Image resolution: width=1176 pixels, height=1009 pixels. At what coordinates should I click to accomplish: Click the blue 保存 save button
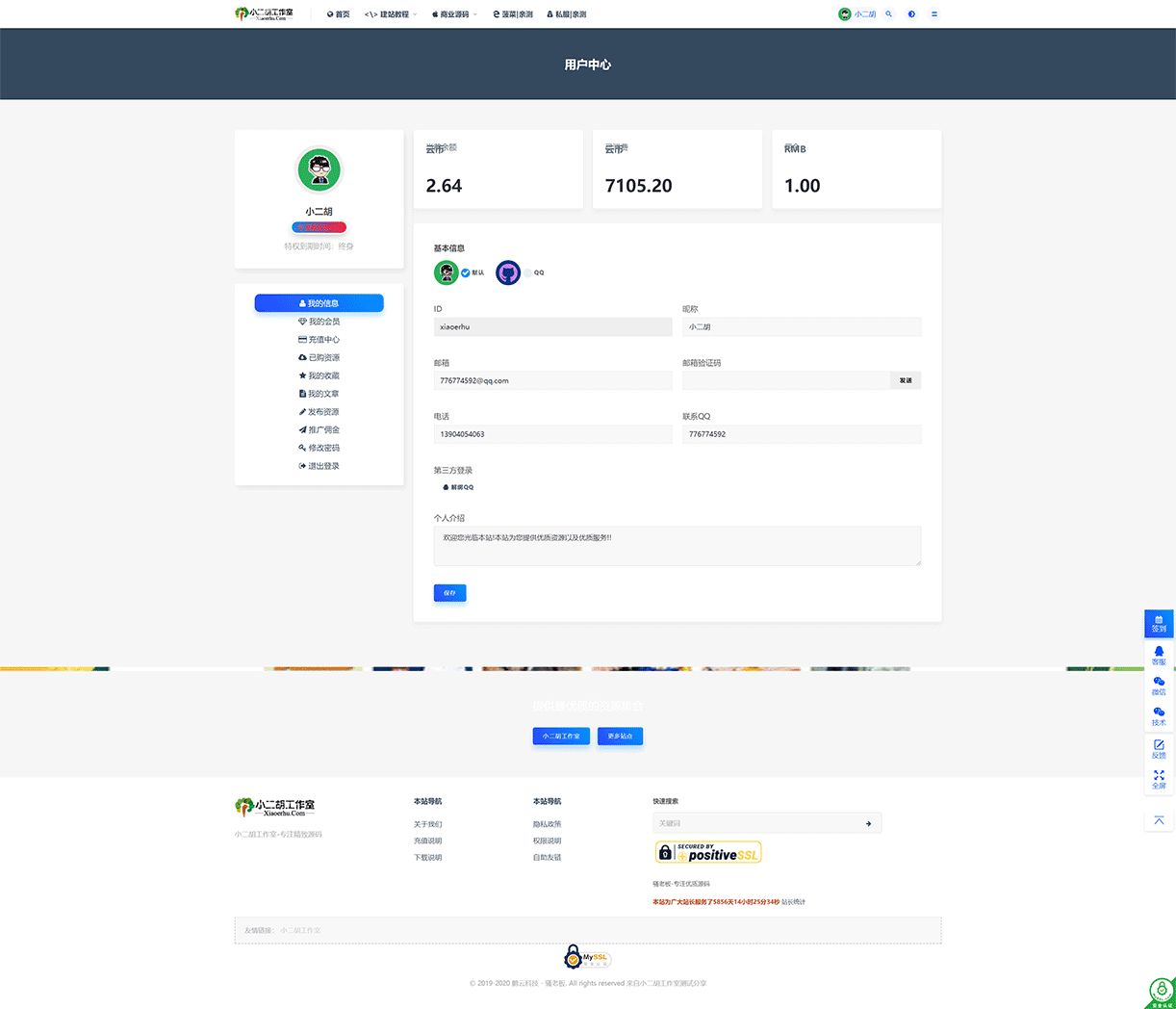(449, 593)
